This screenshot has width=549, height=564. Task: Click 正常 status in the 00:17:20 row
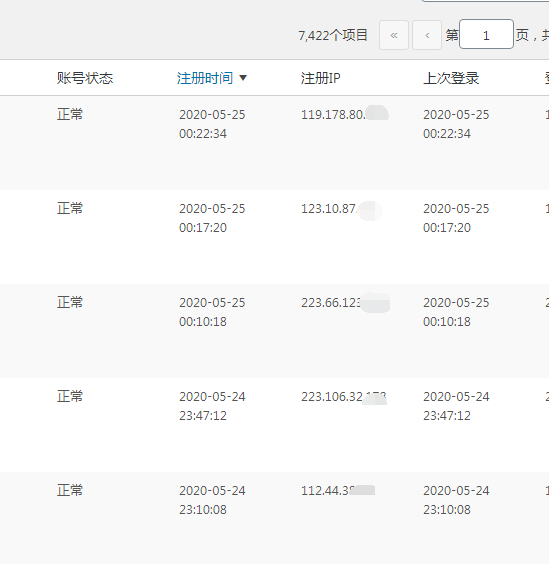tap(70, 208)
